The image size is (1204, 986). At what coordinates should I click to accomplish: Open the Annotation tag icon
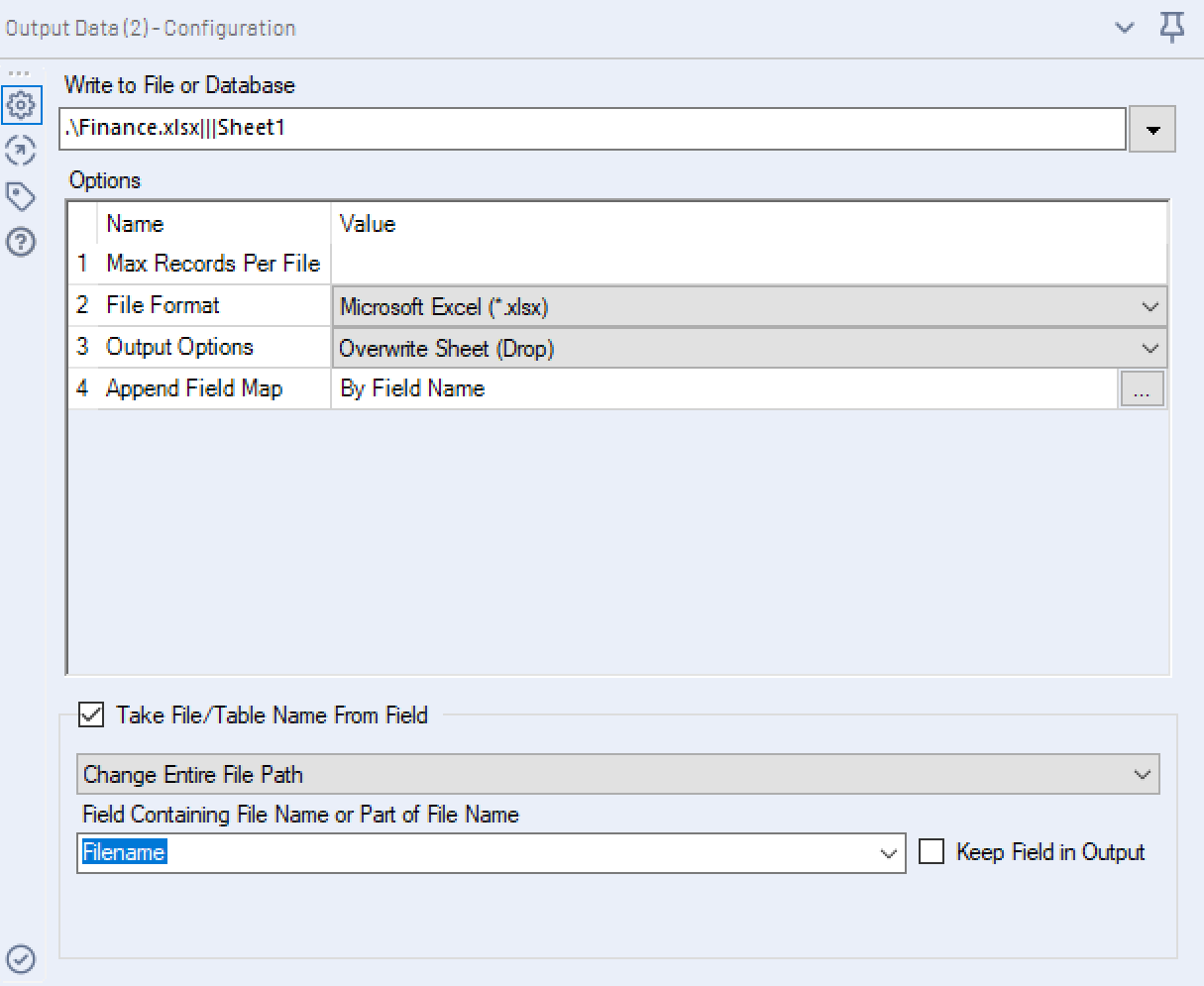pos(21,196)
